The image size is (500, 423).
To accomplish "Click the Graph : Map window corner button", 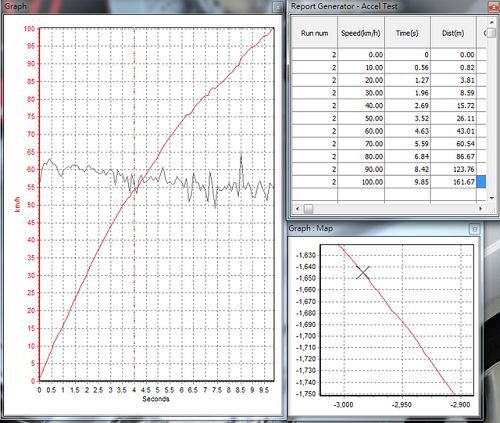I will click(475, 229).
